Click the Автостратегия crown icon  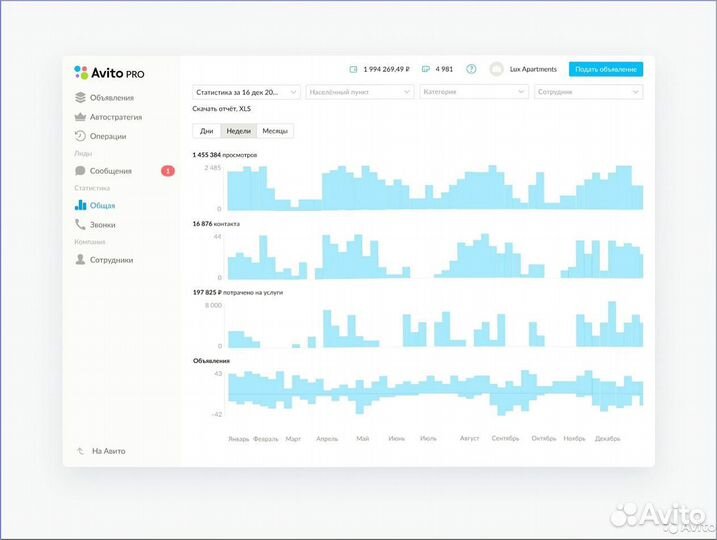(80, 117)
